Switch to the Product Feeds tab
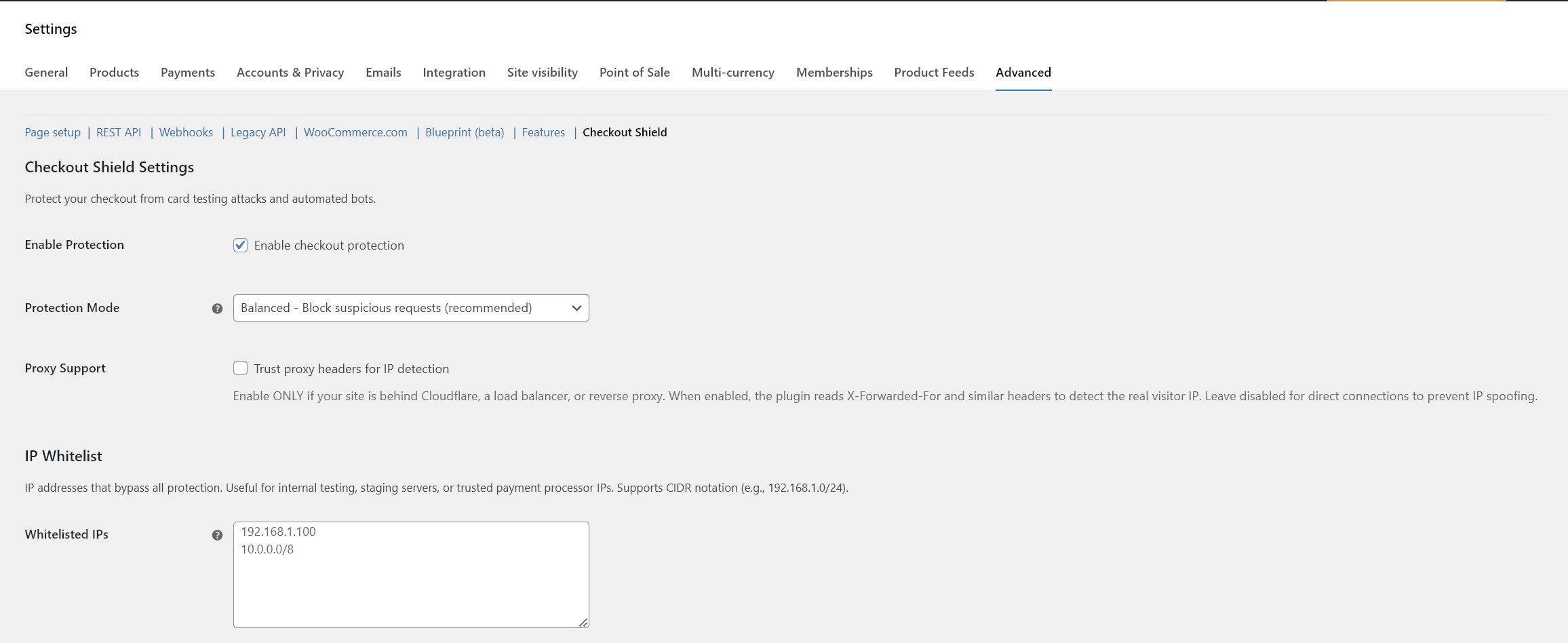 coord(934,73)
